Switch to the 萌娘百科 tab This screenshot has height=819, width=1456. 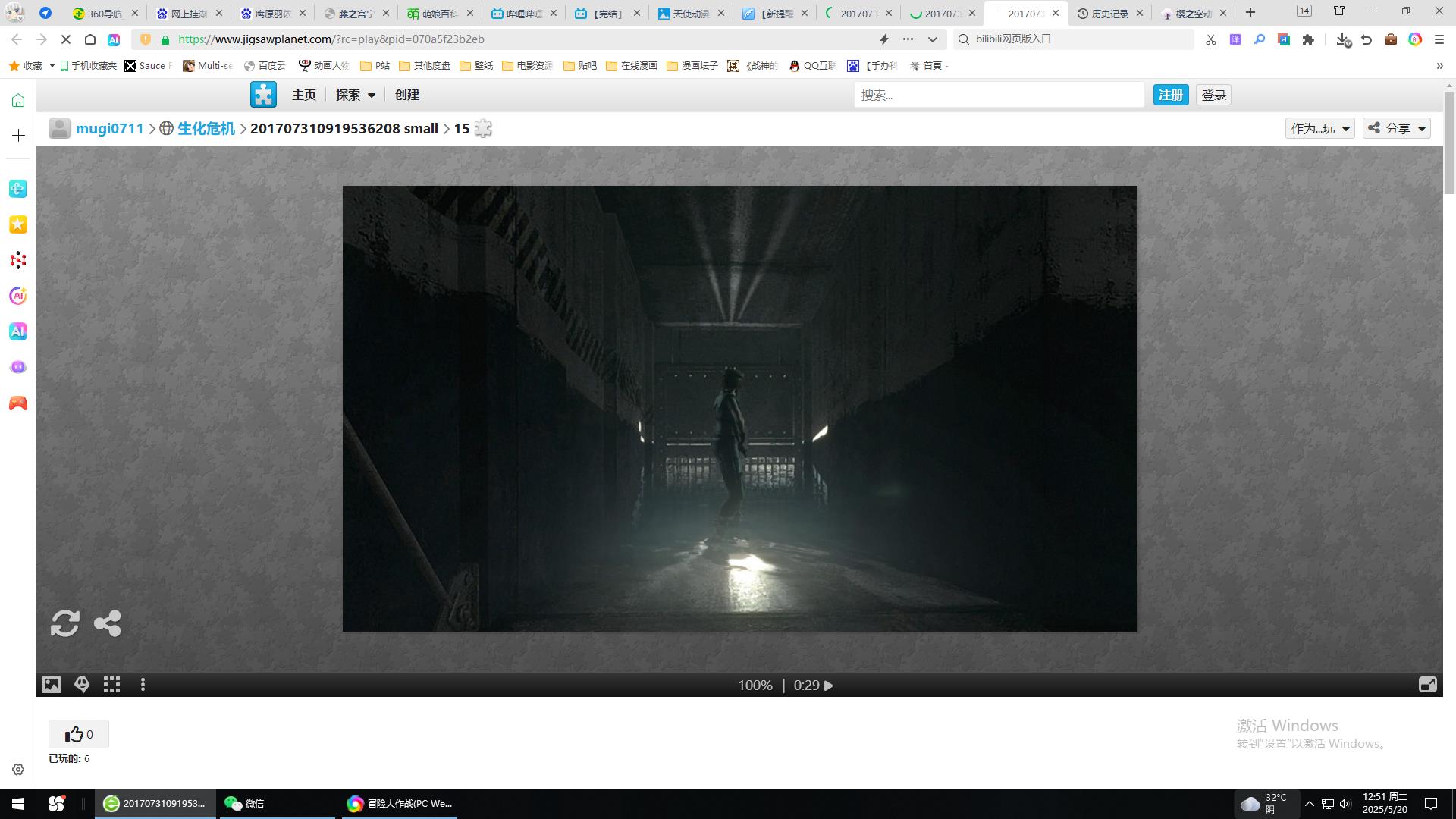pos(439,13)
